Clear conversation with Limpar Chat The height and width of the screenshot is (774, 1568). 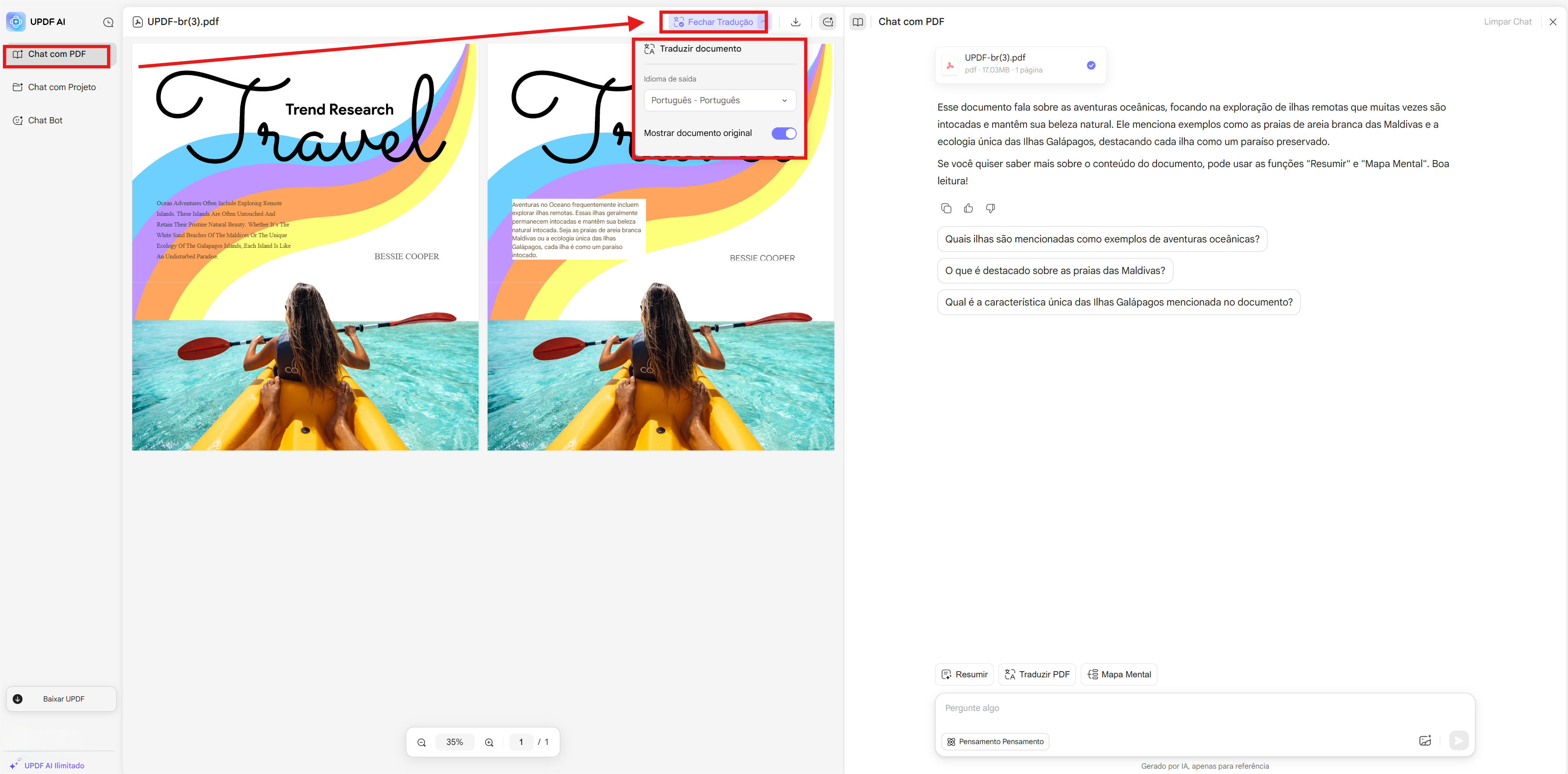pos(1508,21)
